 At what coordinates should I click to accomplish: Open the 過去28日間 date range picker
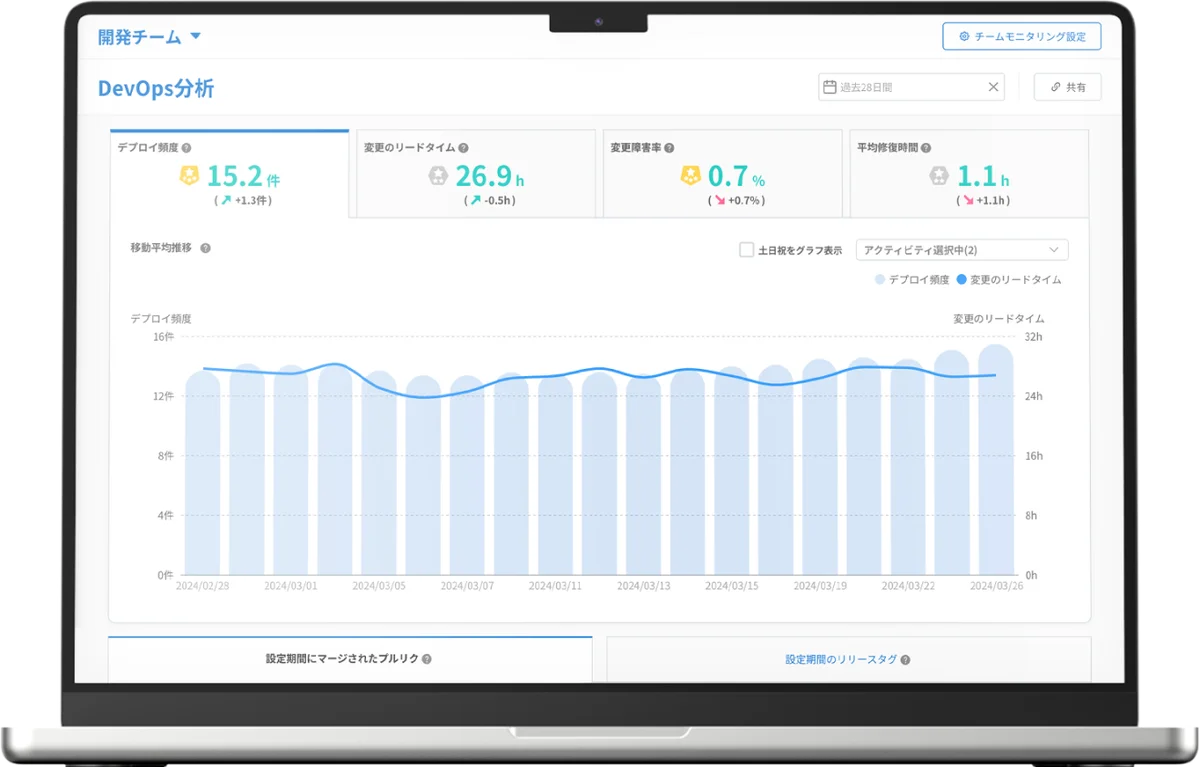905,87
